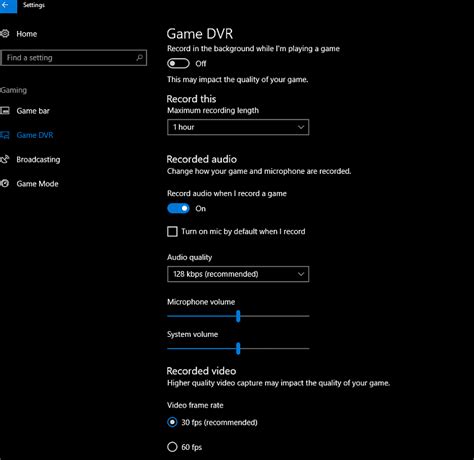The image size is (474, 460).
Task: Click the System volume slider handle
Action: pyautogui.click(x=238, y=348)
